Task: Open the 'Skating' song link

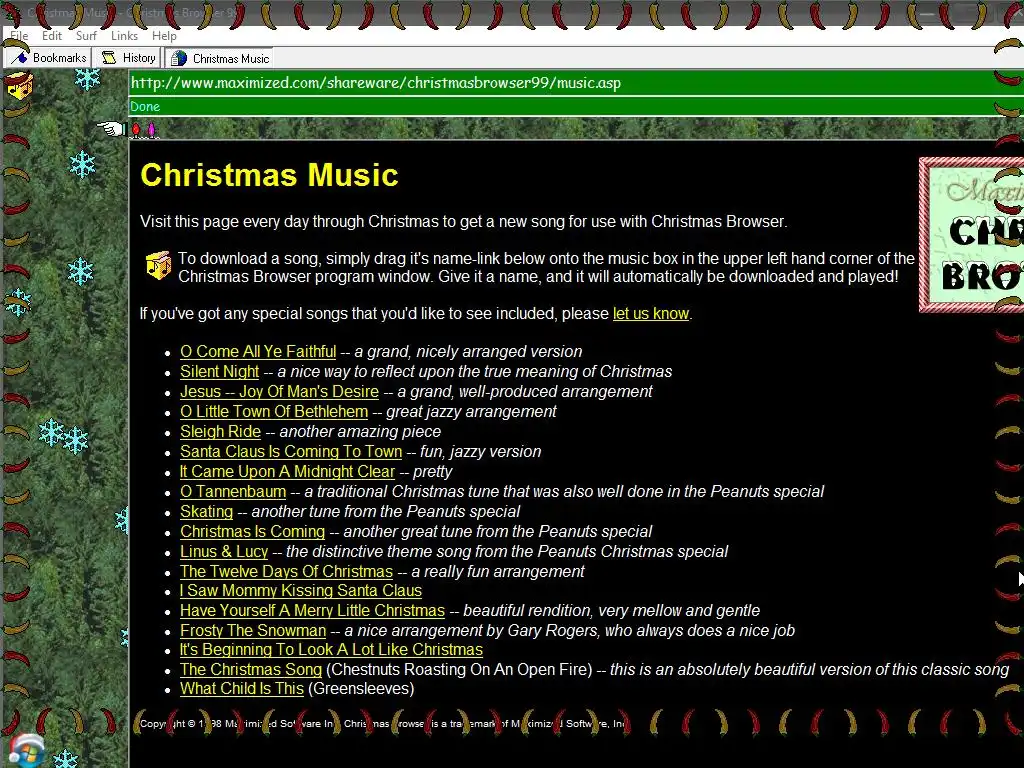Action: (x=206, y=511)
